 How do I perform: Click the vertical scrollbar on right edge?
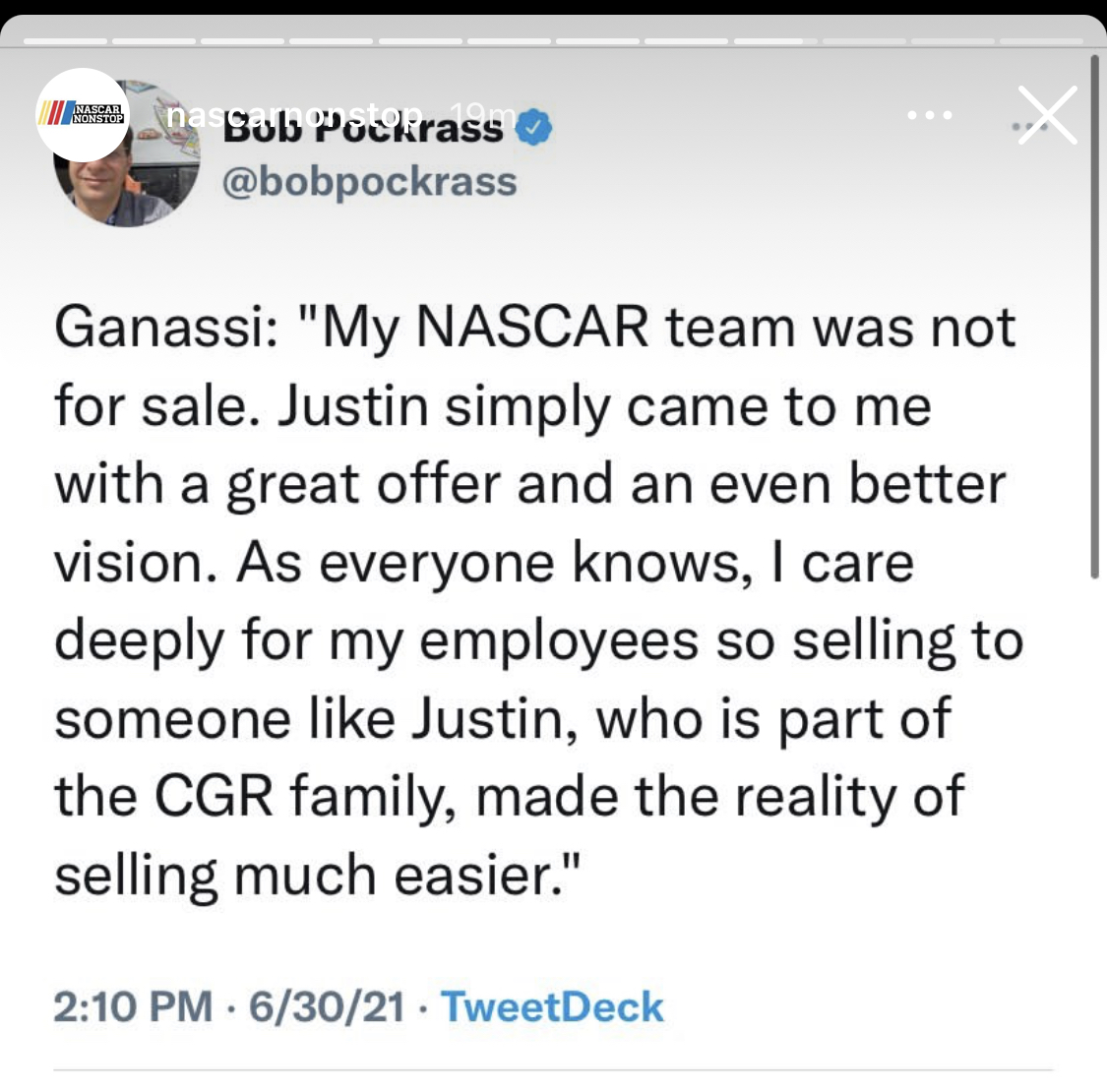pos(1094,315)
